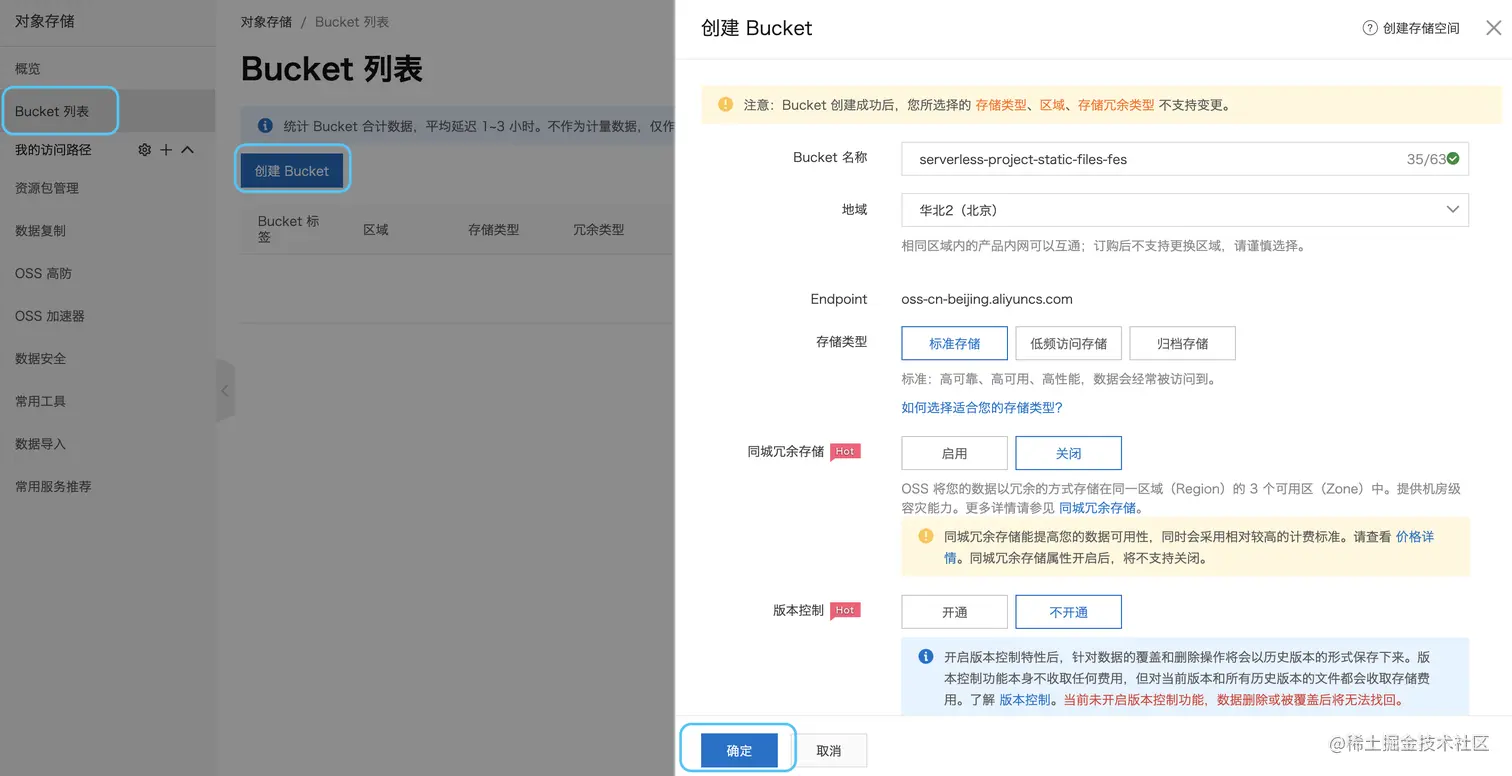Click the warning icon in the 注意 notice
The image size is (1512, 776).
click(725, 104)
